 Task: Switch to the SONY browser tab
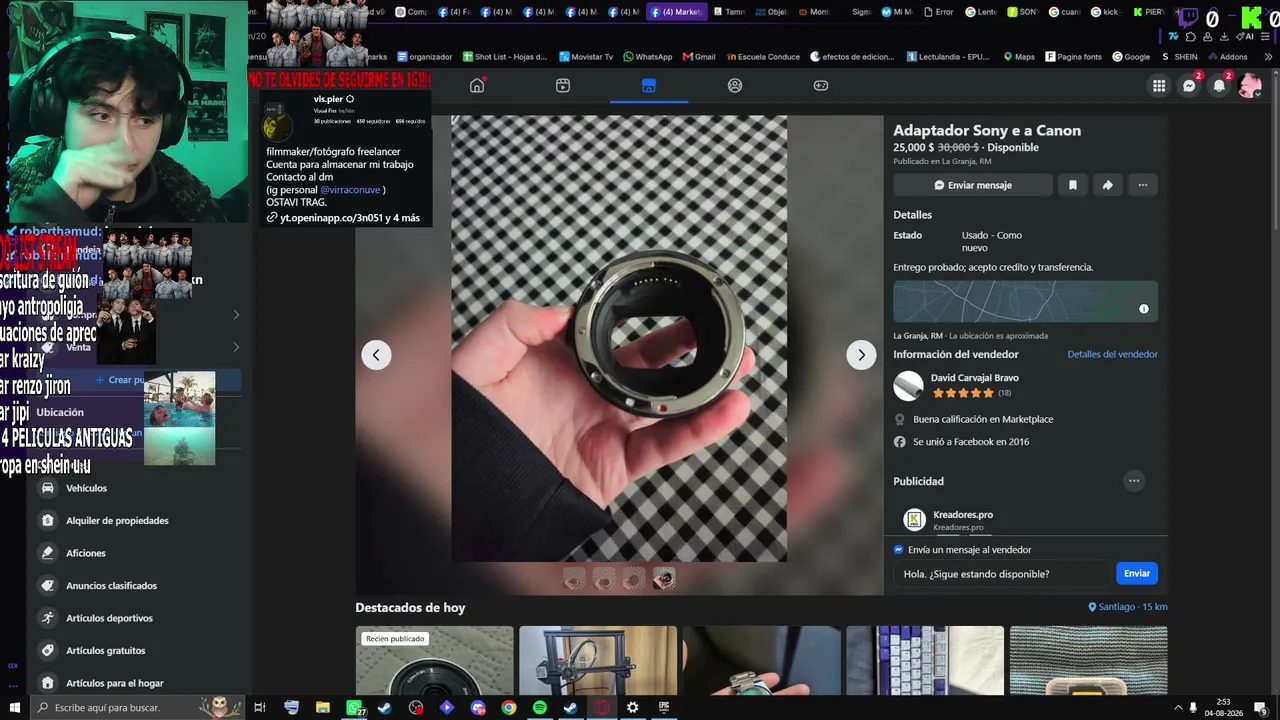pyautogui.click(x=1022, y=12)
